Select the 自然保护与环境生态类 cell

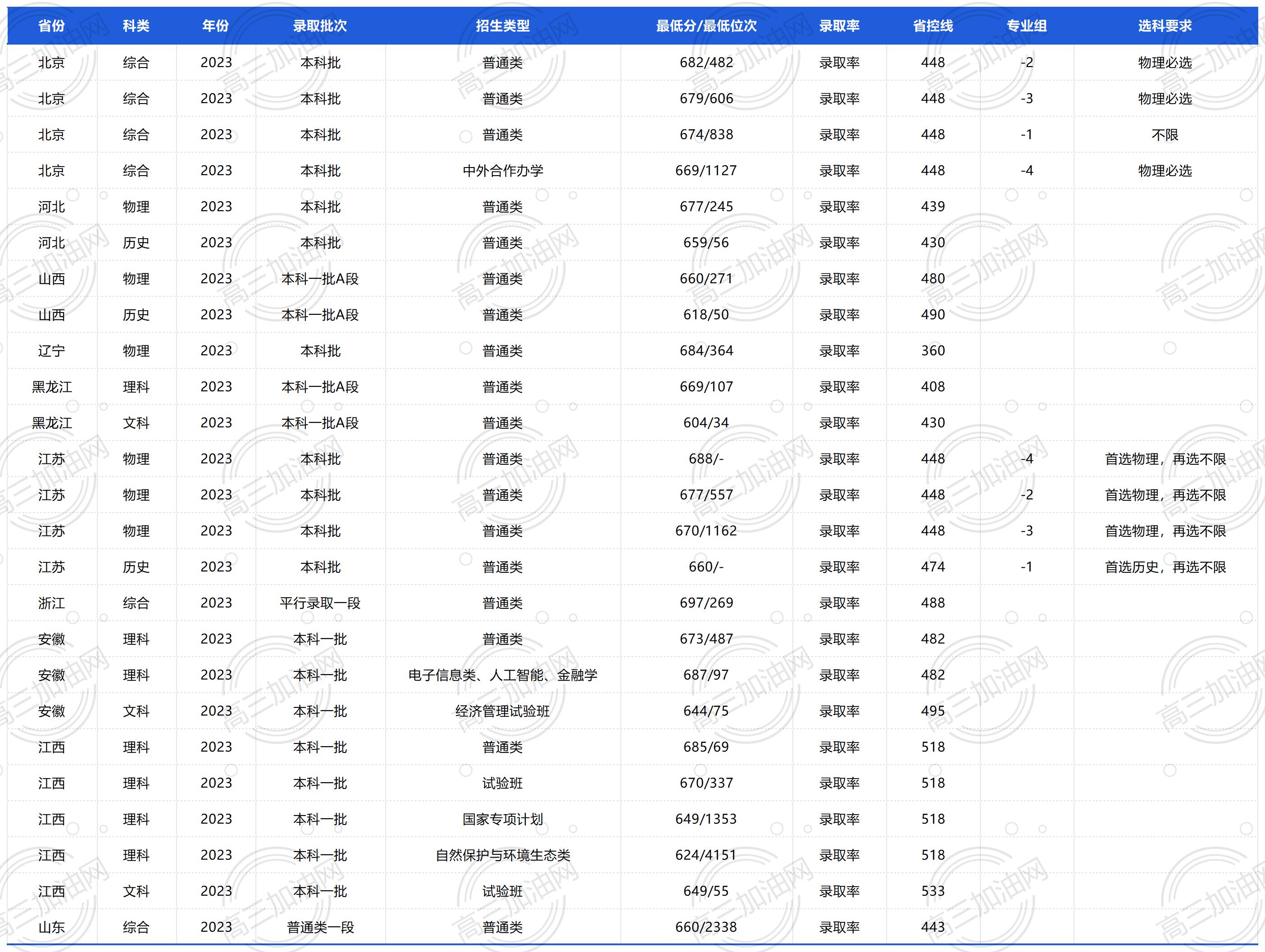coord(503,855)
